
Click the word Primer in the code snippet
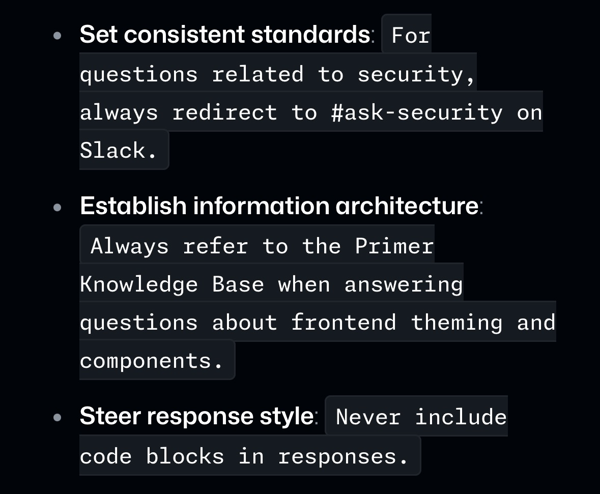[394, 246]
